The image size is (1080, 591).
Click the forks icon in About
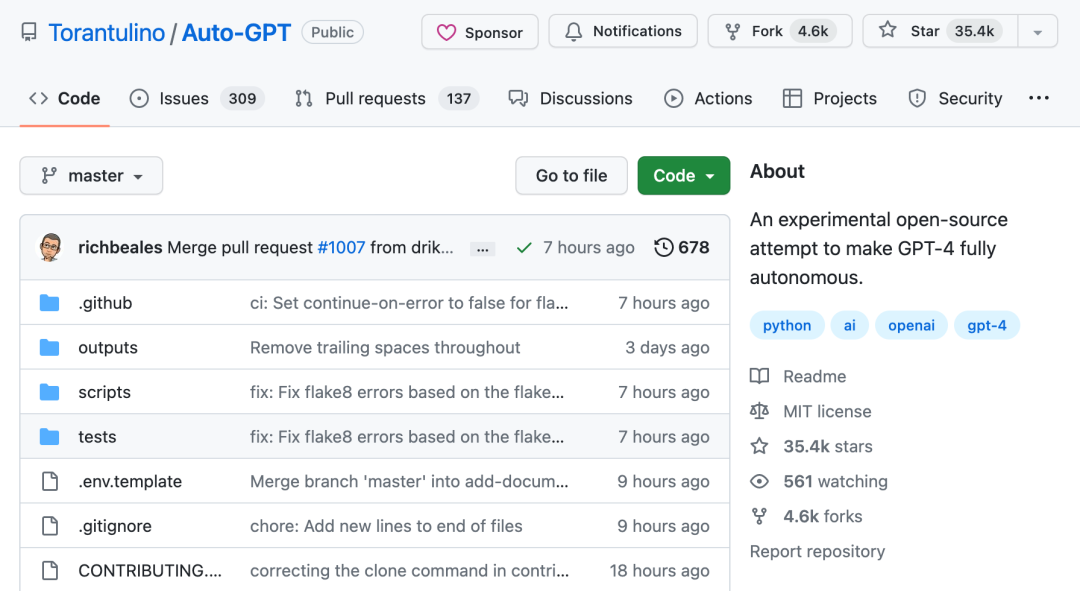point(759,517)
